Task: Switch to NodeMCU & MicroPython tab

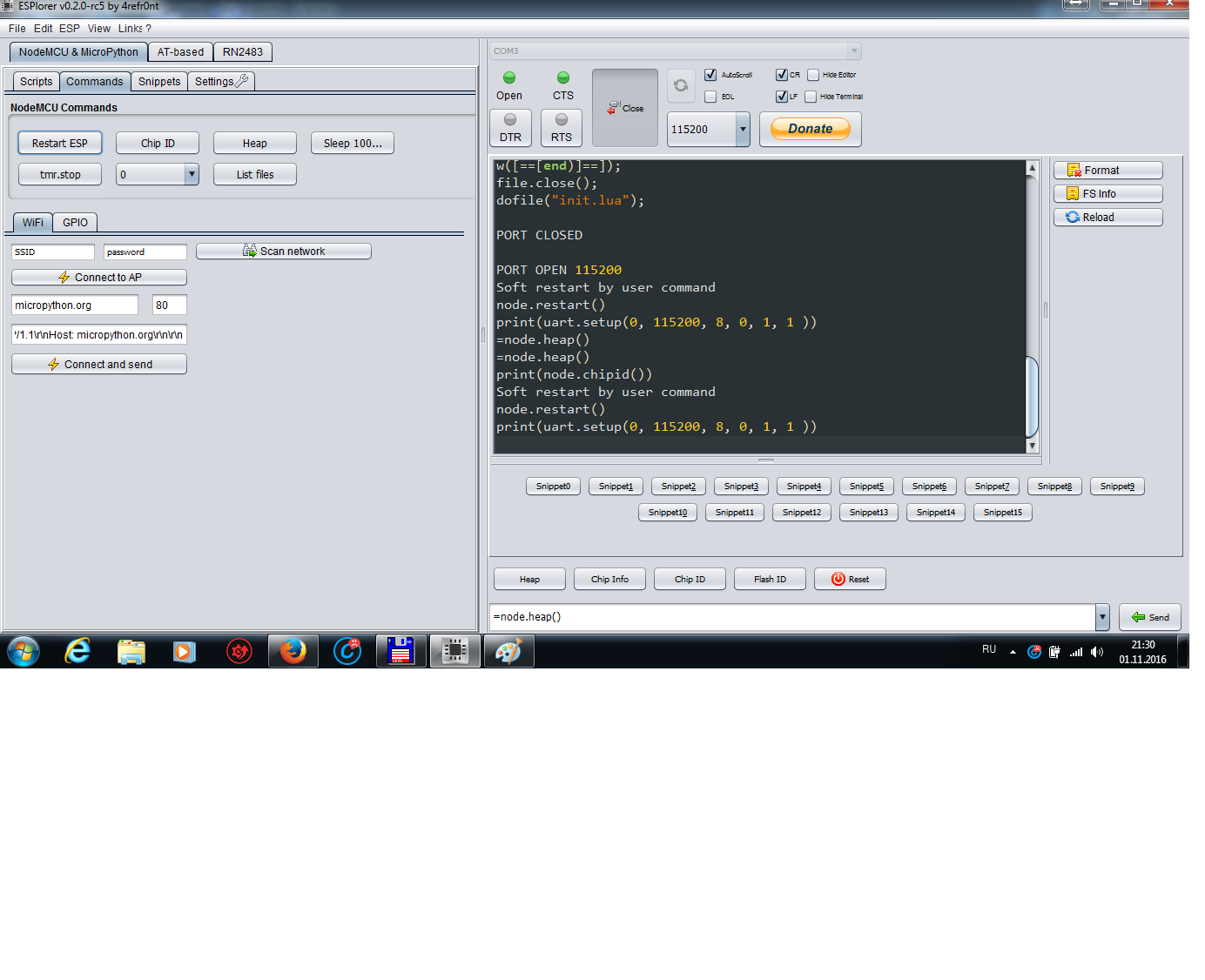Action: pyautogui.click(x=78, y=52)
